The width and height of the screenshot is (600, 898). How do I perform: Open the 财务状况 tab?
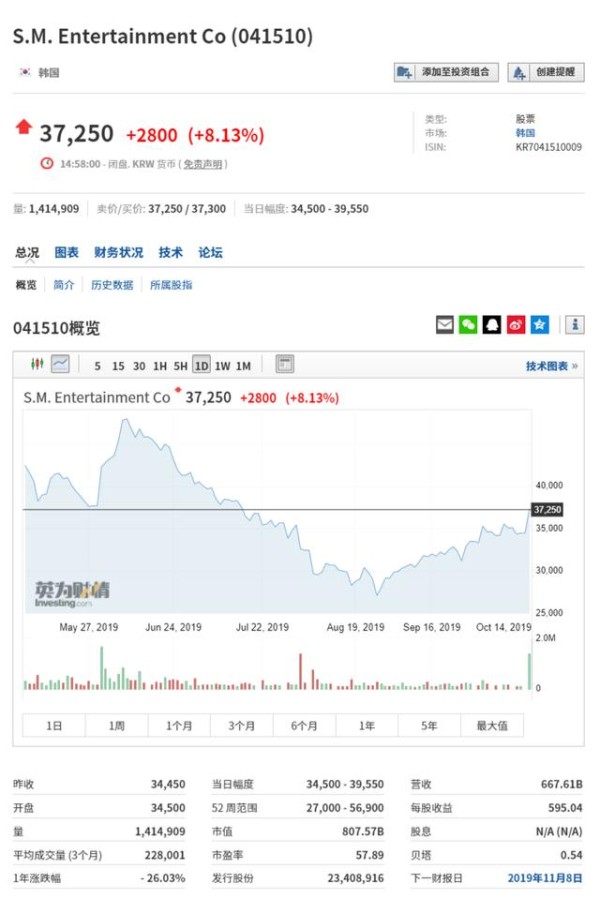click(119, 253)
